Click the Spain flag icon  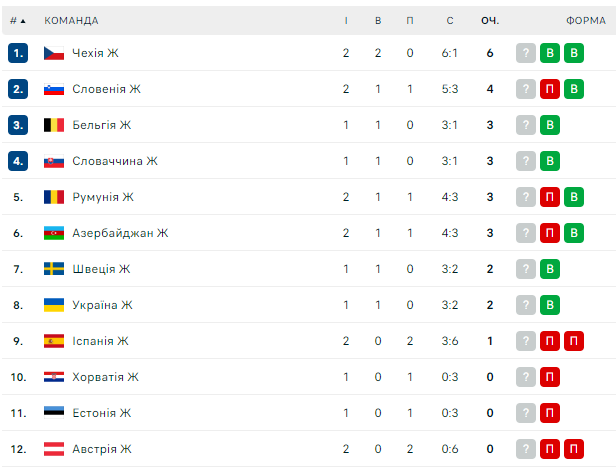point(54,341)
